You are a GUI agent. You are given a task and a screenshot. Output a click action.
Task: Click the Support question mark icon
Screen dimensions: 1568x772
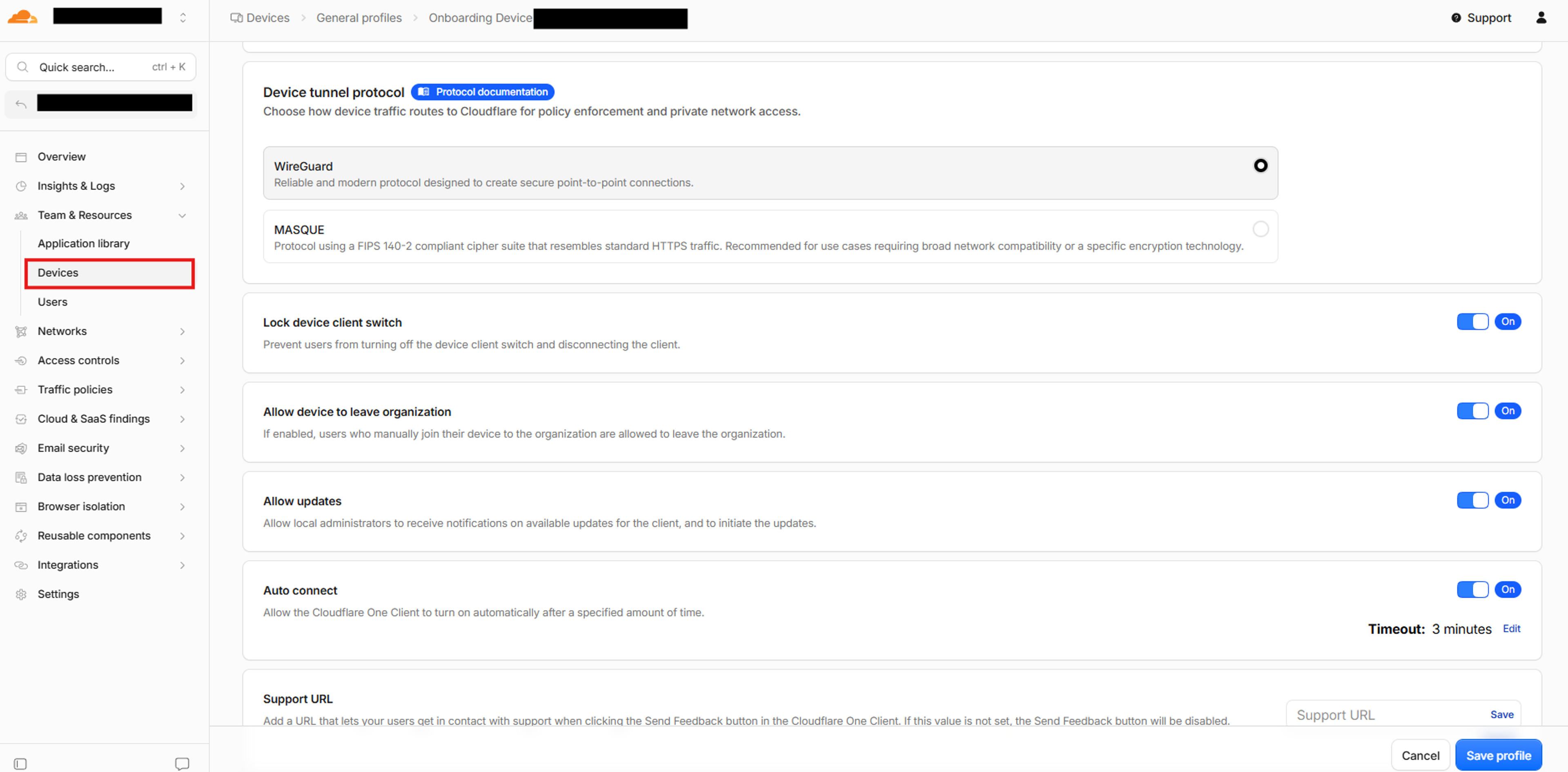(x=1455, y=18)
